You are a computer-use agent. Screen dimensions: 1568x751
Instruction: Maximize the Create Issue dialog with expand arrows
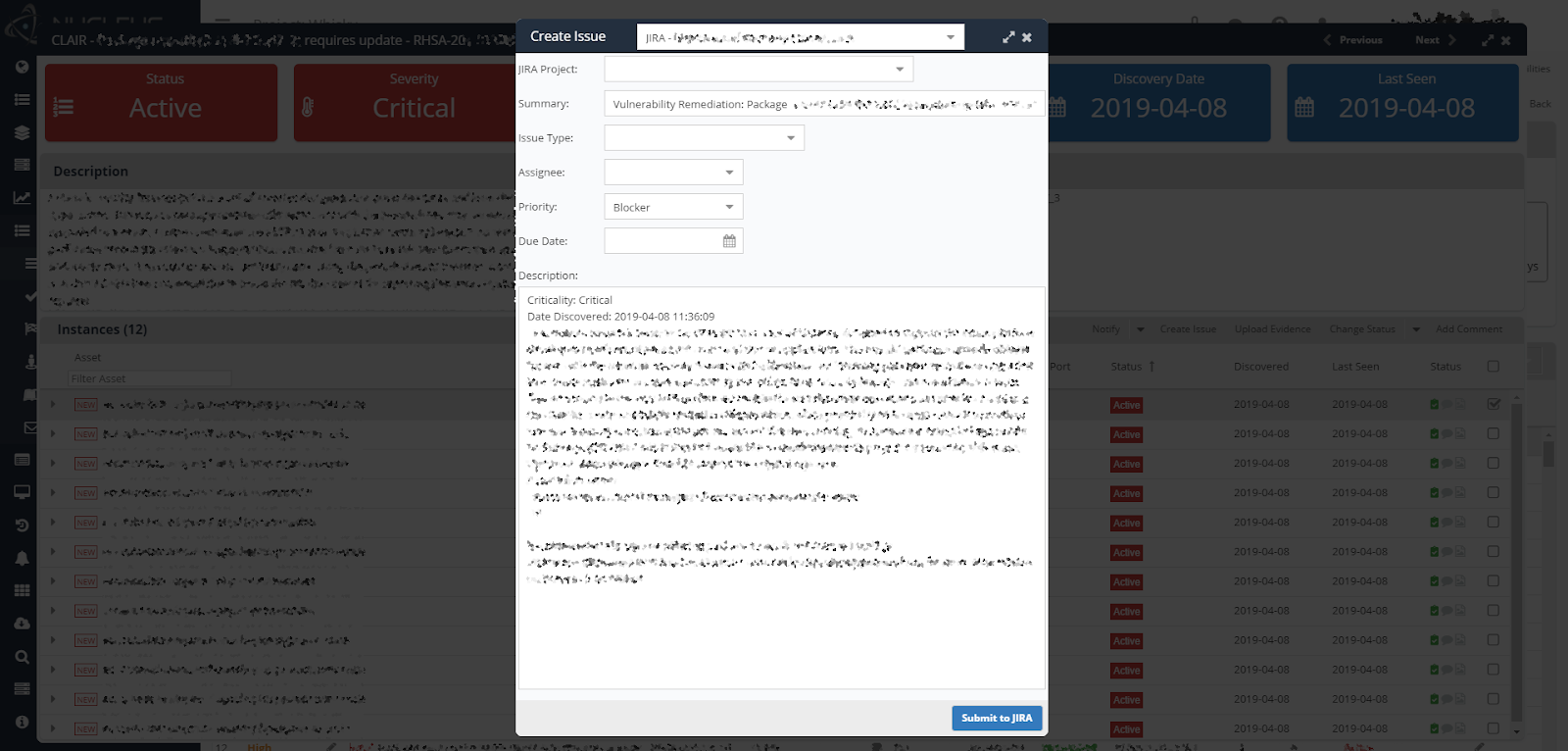point(1008,37)
